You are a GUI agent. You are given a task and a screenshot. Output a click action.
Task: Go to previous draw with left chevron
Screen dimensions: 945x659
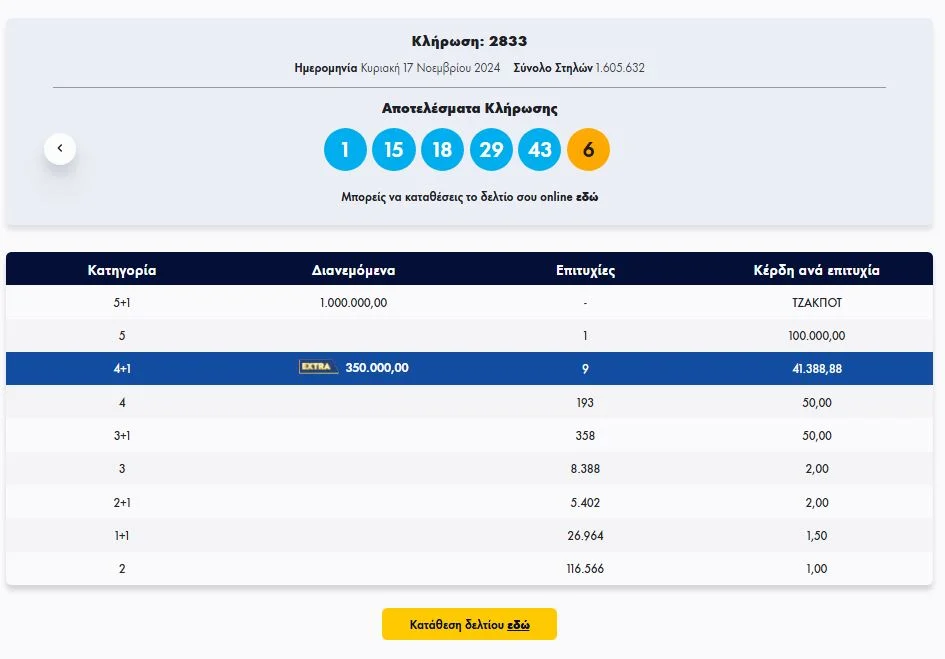click(x=60, y=149)
